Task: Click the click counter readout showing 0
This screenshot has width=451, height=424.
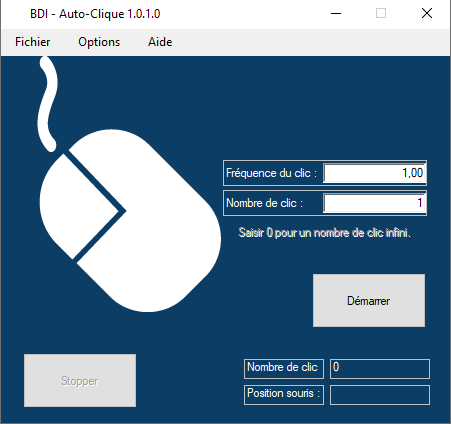Action: tap(380, 369)
